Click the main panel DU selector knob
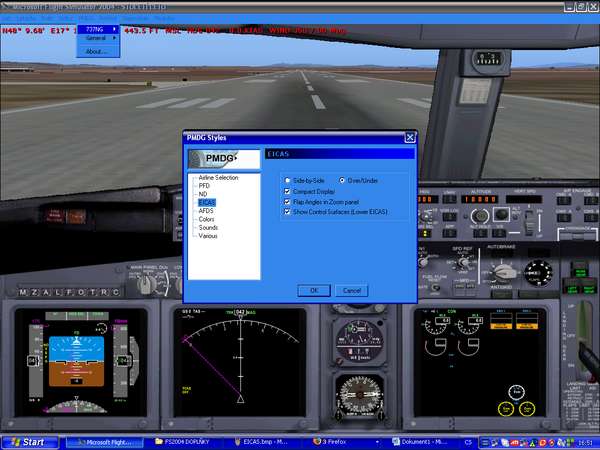This screenshot has width=600, height=450. click(147, 284)
